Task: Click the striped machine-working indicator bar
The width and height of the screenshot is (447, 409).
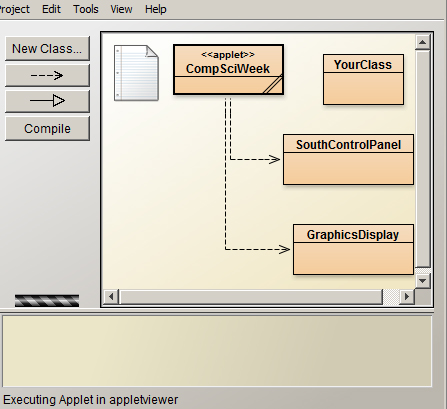Action: pyautogui.click(x=47, y=300)
